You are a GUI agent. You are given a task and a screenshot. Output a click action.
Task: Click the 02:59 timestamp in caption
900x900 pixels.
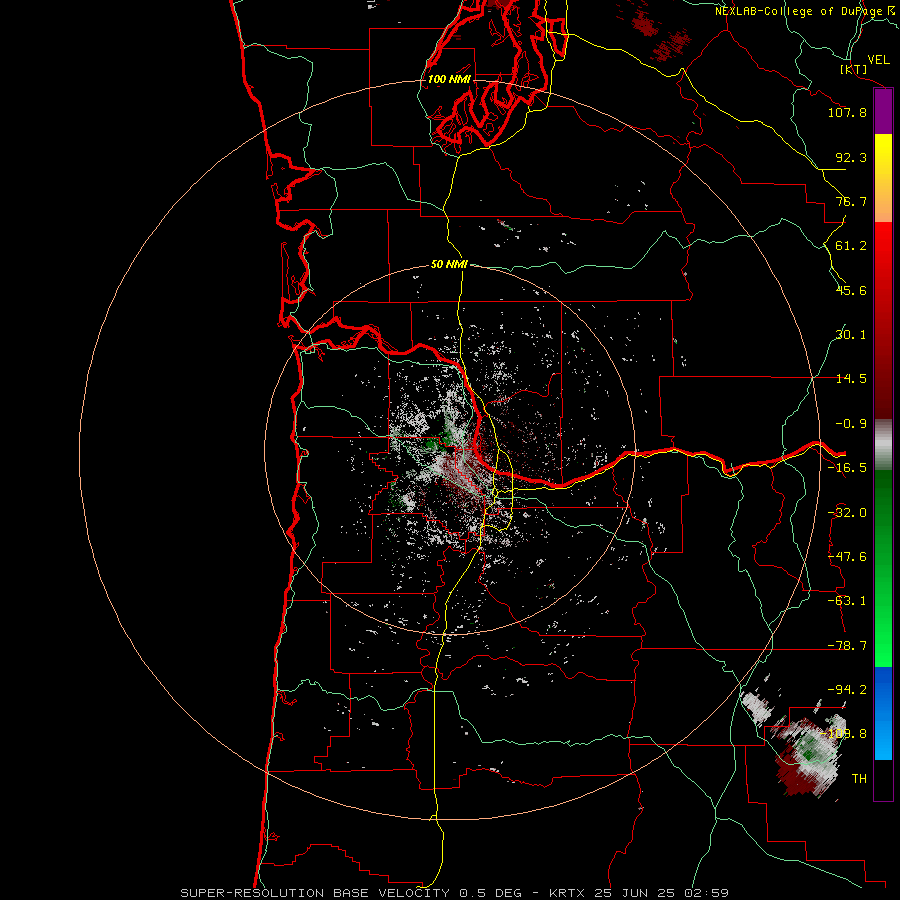point(707,893)
